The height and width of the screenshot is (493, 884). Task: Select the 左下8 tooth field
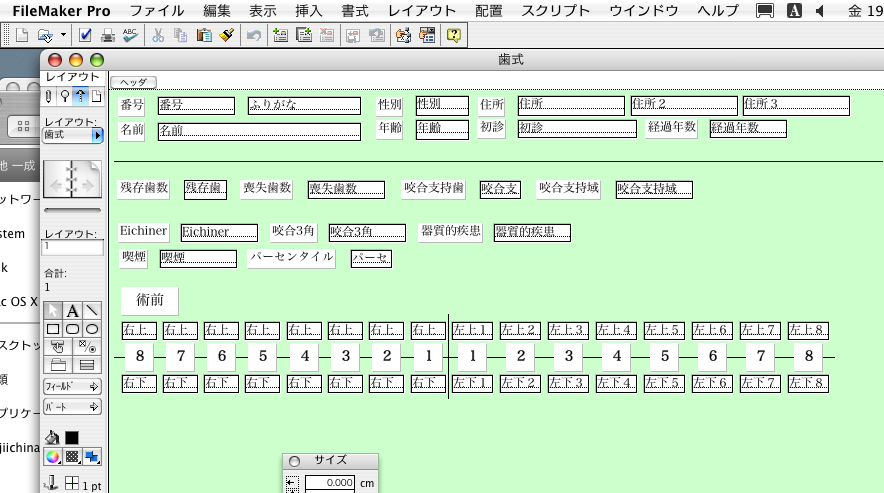pyautogui.click(x=808, y=384)
